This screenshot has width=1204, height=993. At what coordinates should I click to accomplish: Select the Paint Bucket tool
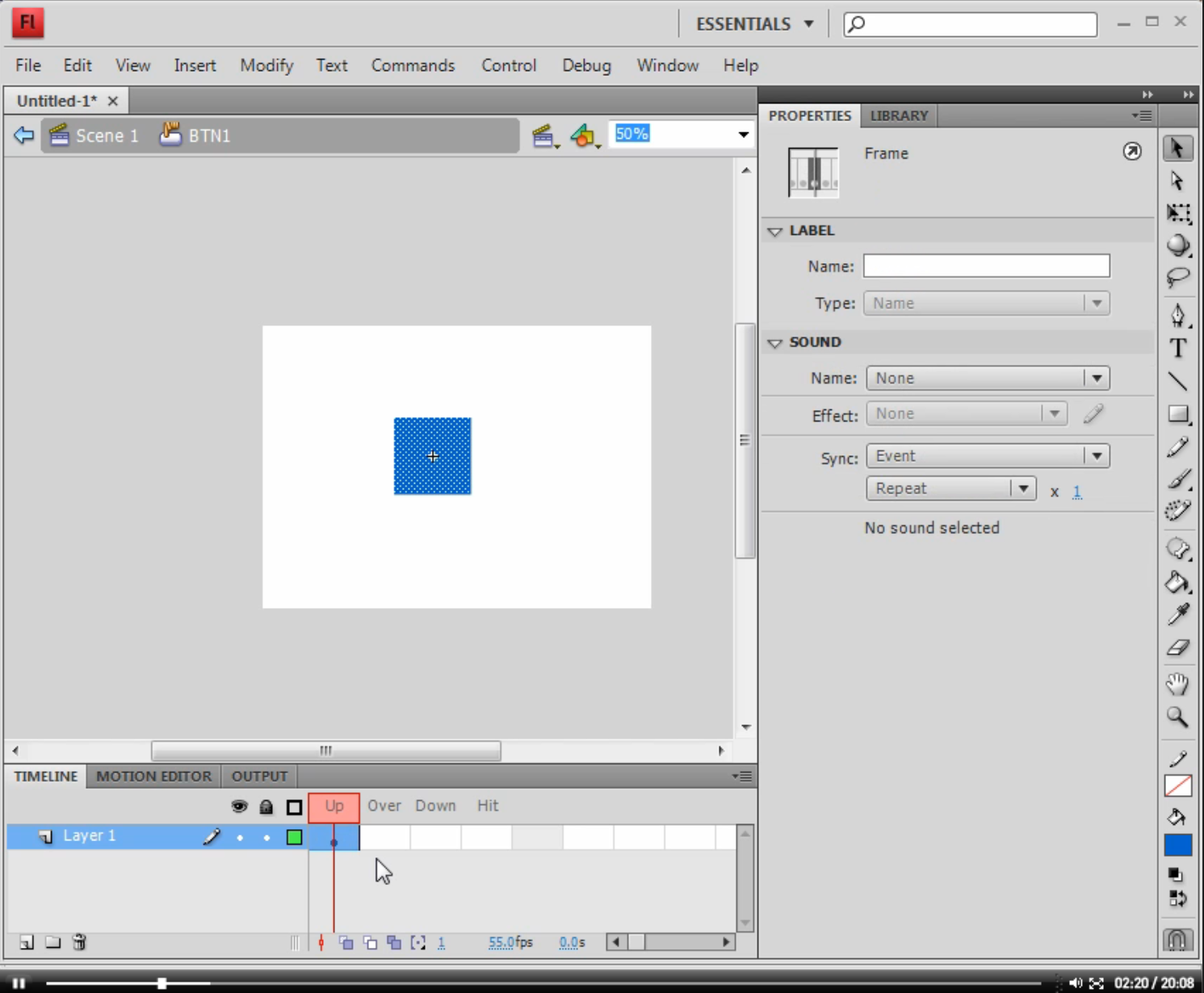[x=1178, y=582]
